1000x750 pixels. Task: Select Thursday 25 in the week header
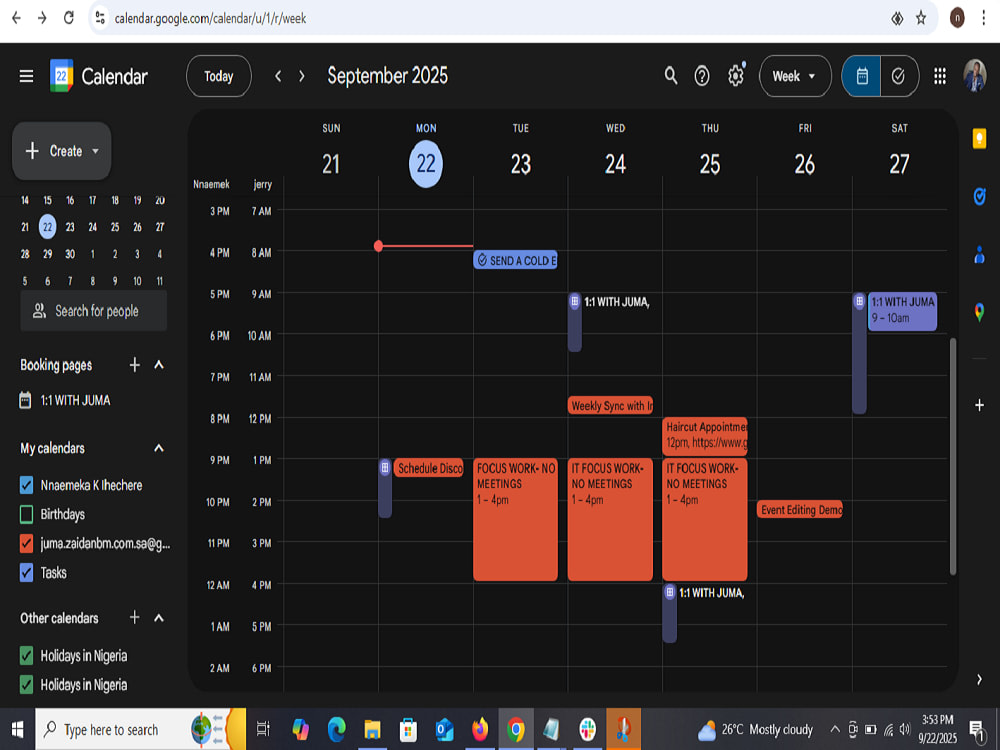(x=710, y=164)
